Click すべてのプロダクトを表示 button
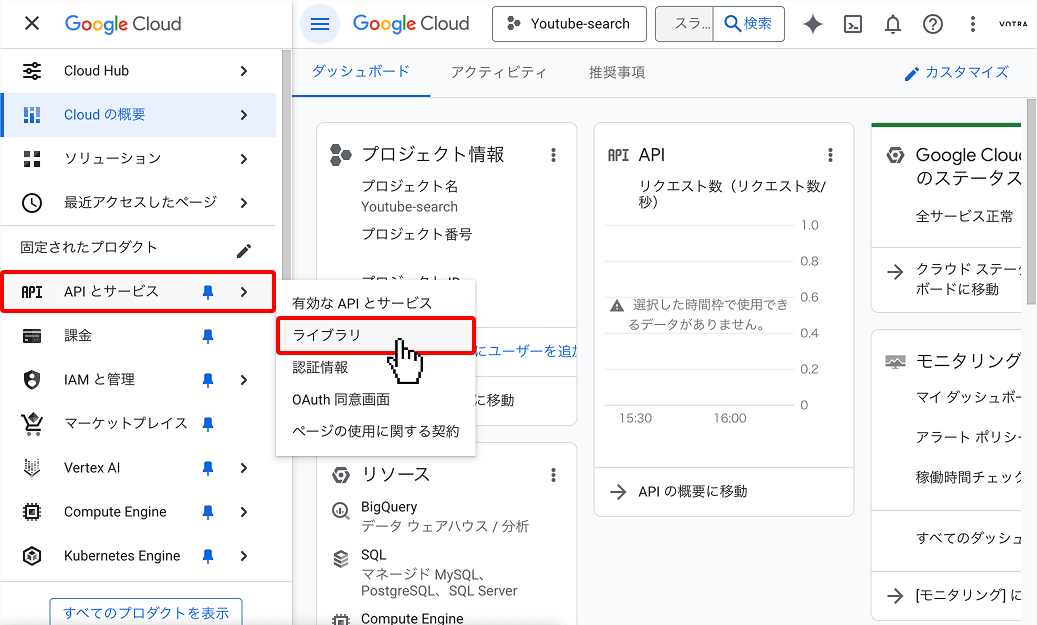The width and height of the screenshot is (1037, 625). [146, 612]
